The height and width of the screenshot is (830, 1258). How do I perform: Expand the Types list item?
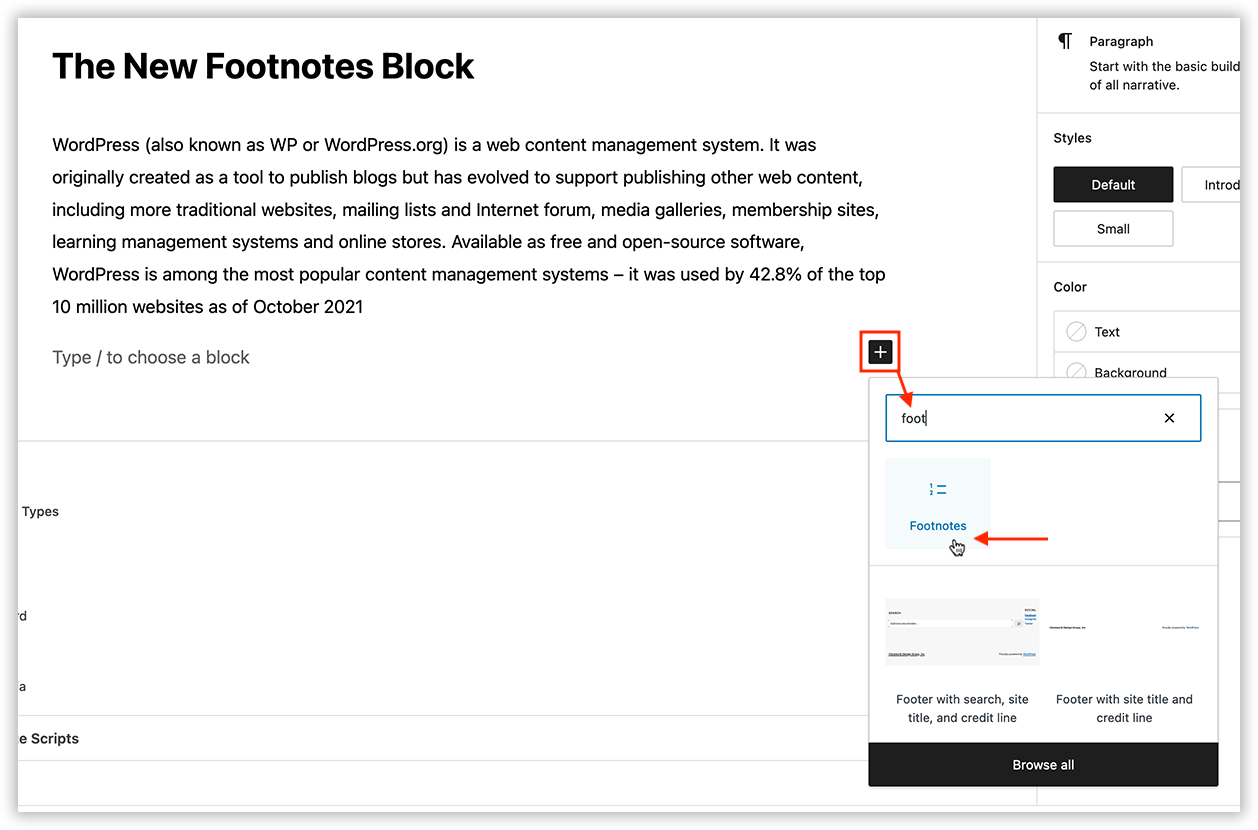(39, 511)
